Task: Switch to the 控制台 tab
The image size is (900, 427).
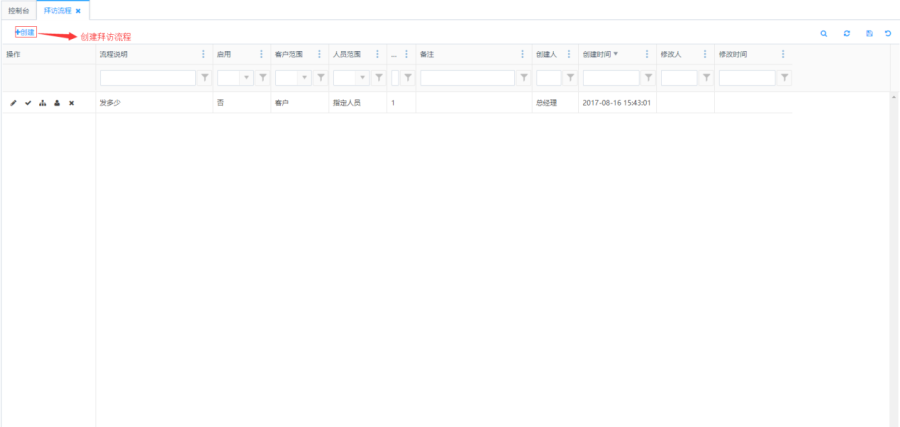Action: click(x=18, y=10)
